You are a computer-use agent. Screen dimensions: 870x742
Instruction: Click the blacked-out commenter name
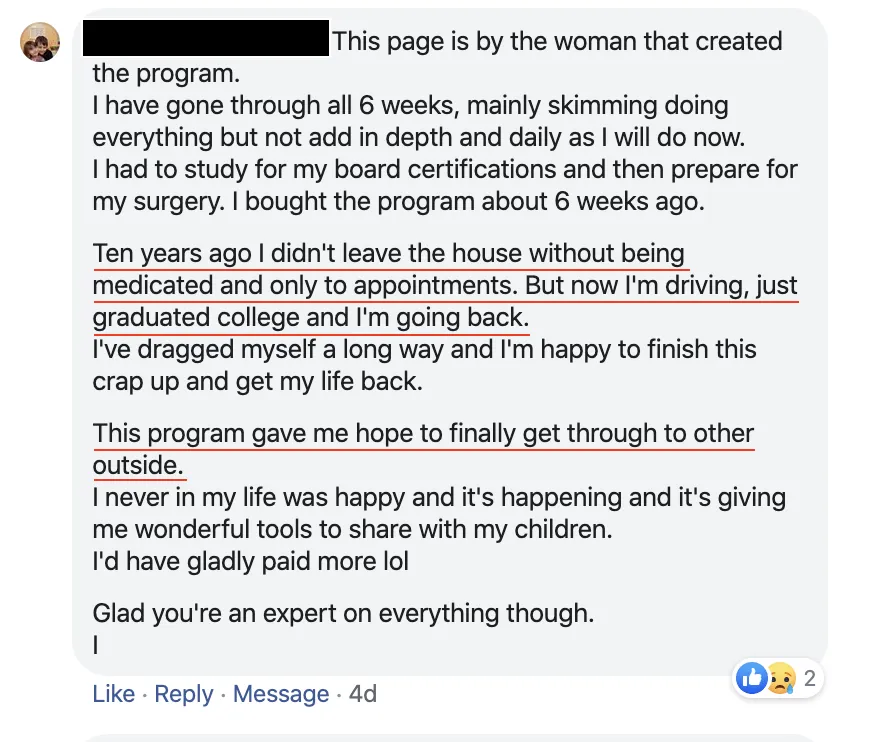coord(206,38)
